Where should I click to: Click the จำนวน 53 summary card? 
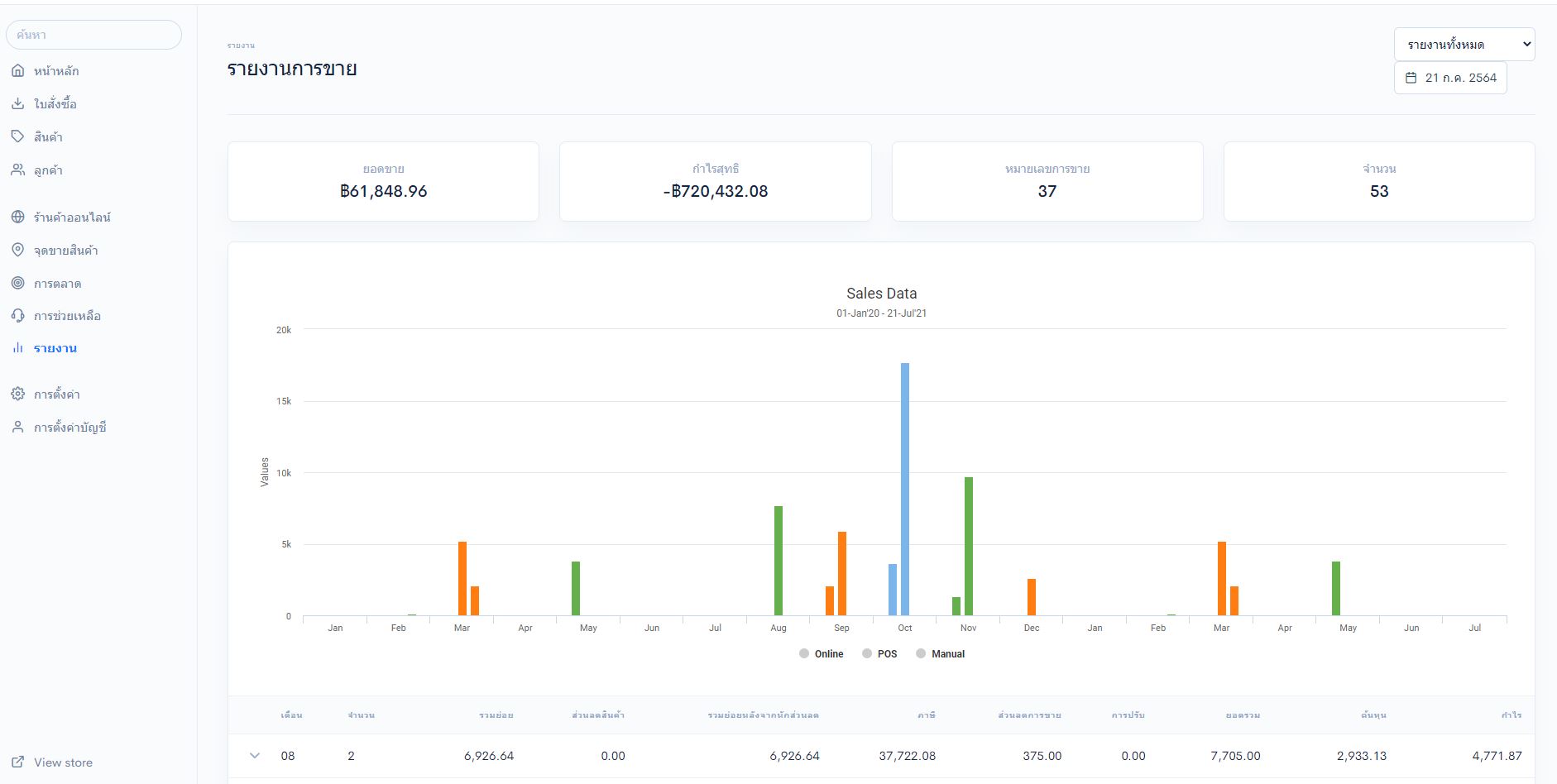(x=1379, y=181)
